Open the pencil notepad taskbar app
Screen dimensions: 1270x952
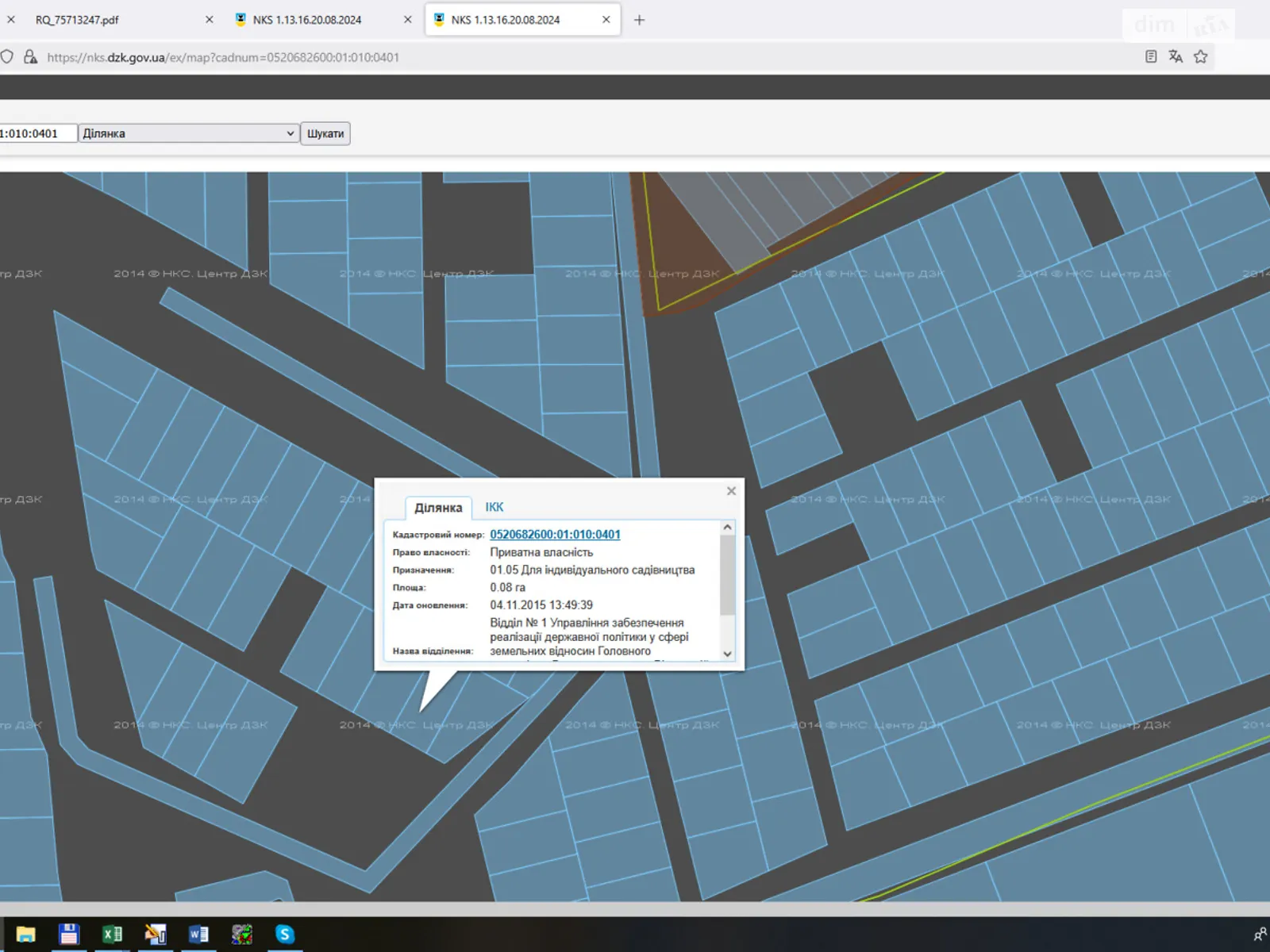[x=156, y=935]
